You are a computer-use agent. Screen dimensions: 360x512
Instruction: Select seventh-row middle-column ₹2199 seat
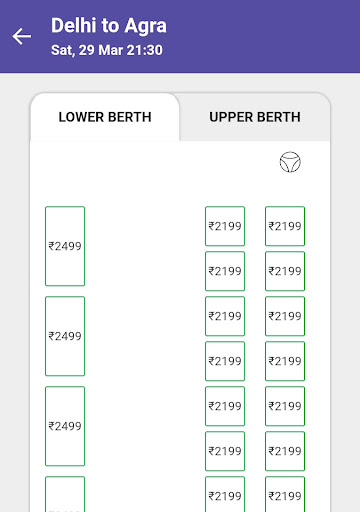click(x=225, y=494)
